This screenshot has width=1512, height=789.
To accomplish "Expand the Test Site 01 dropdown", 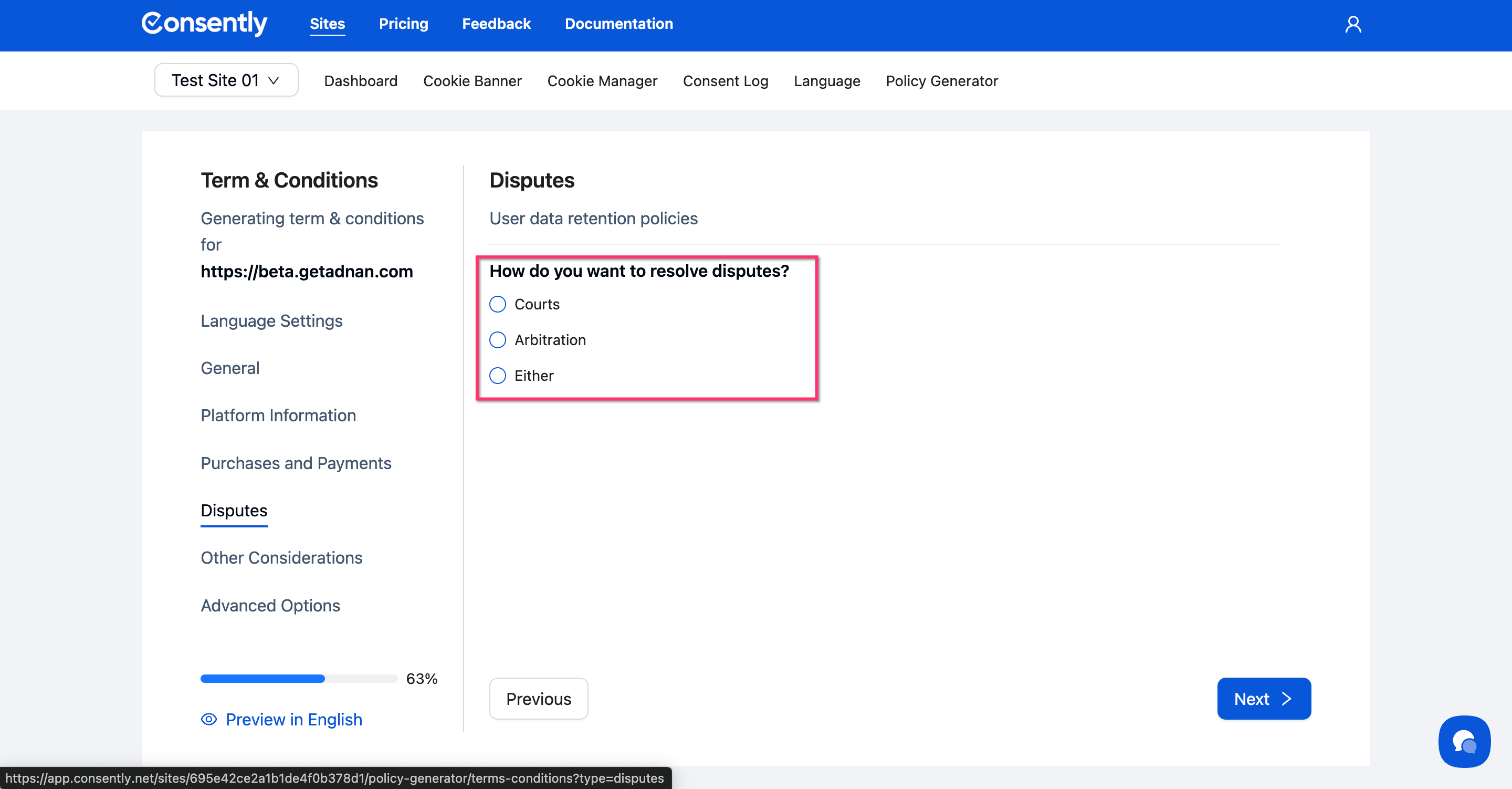I will tap(226, 80).
